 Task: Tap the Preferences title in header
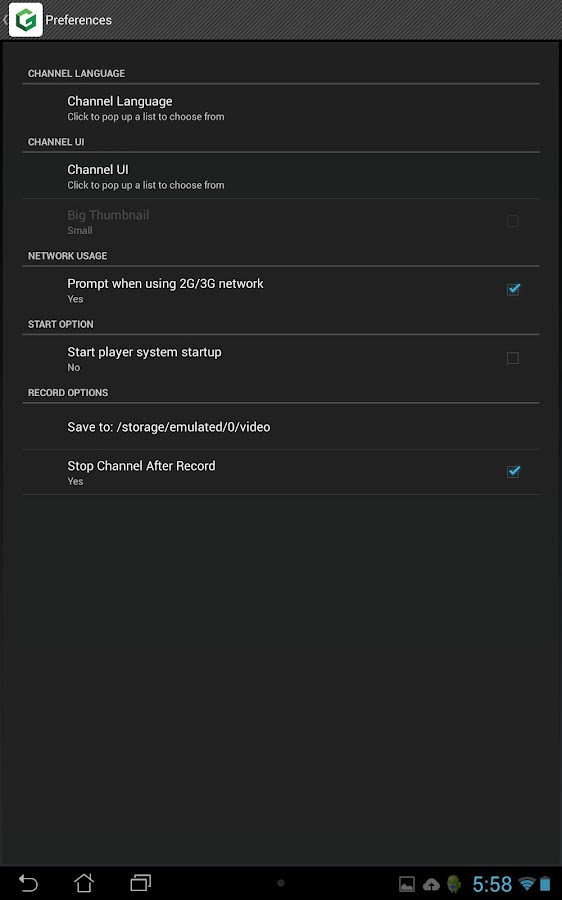pos(79,20)
